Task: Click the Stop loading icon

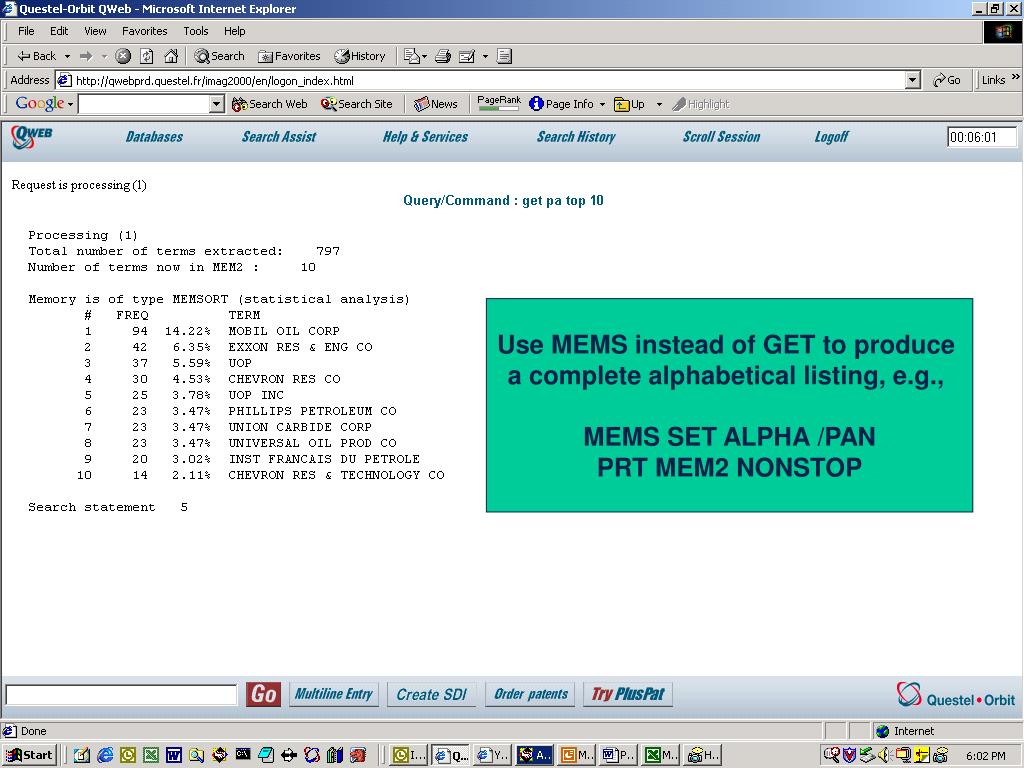Action: point(123,56)
